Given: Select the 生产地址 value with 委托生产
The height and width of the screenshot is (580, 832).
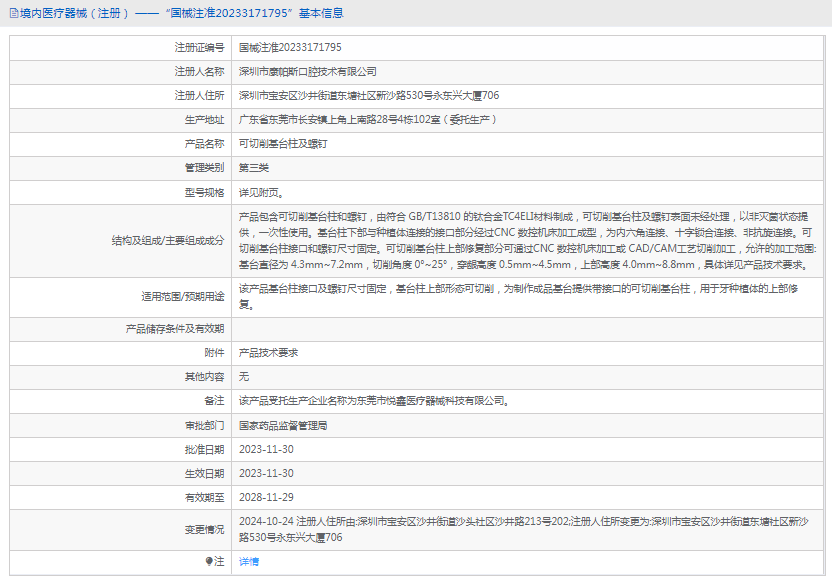Looking at the screenshot, I should click(x=368, y=119).
